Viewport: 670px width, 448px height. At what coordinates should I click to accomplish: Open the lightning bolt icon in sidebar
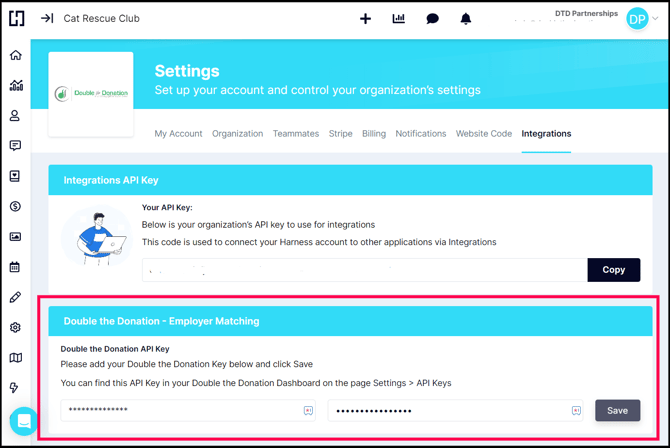(x=15, y=388)
